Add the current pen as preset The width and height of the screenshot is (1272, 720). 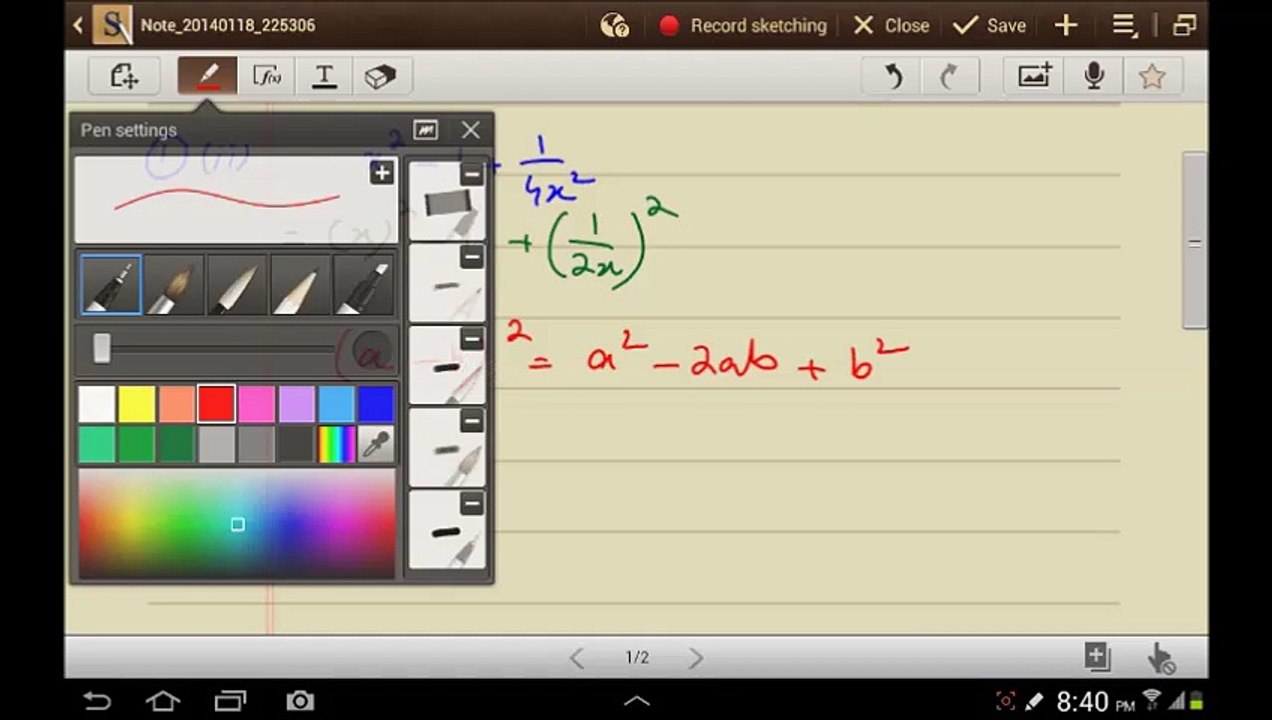pos(381,173)
